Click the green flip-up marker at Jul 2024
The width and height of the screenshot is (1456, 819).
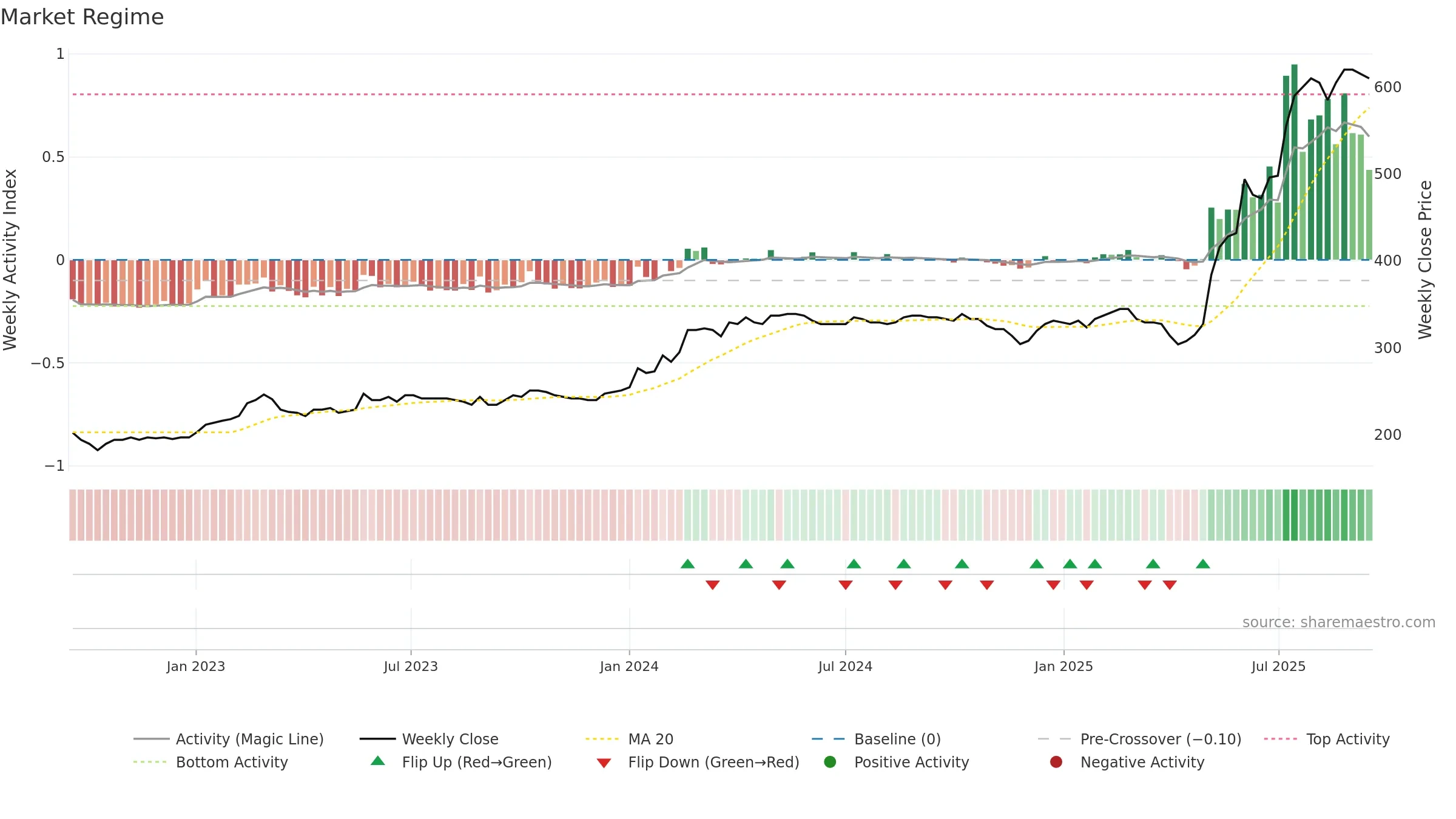tap(854, 564)
